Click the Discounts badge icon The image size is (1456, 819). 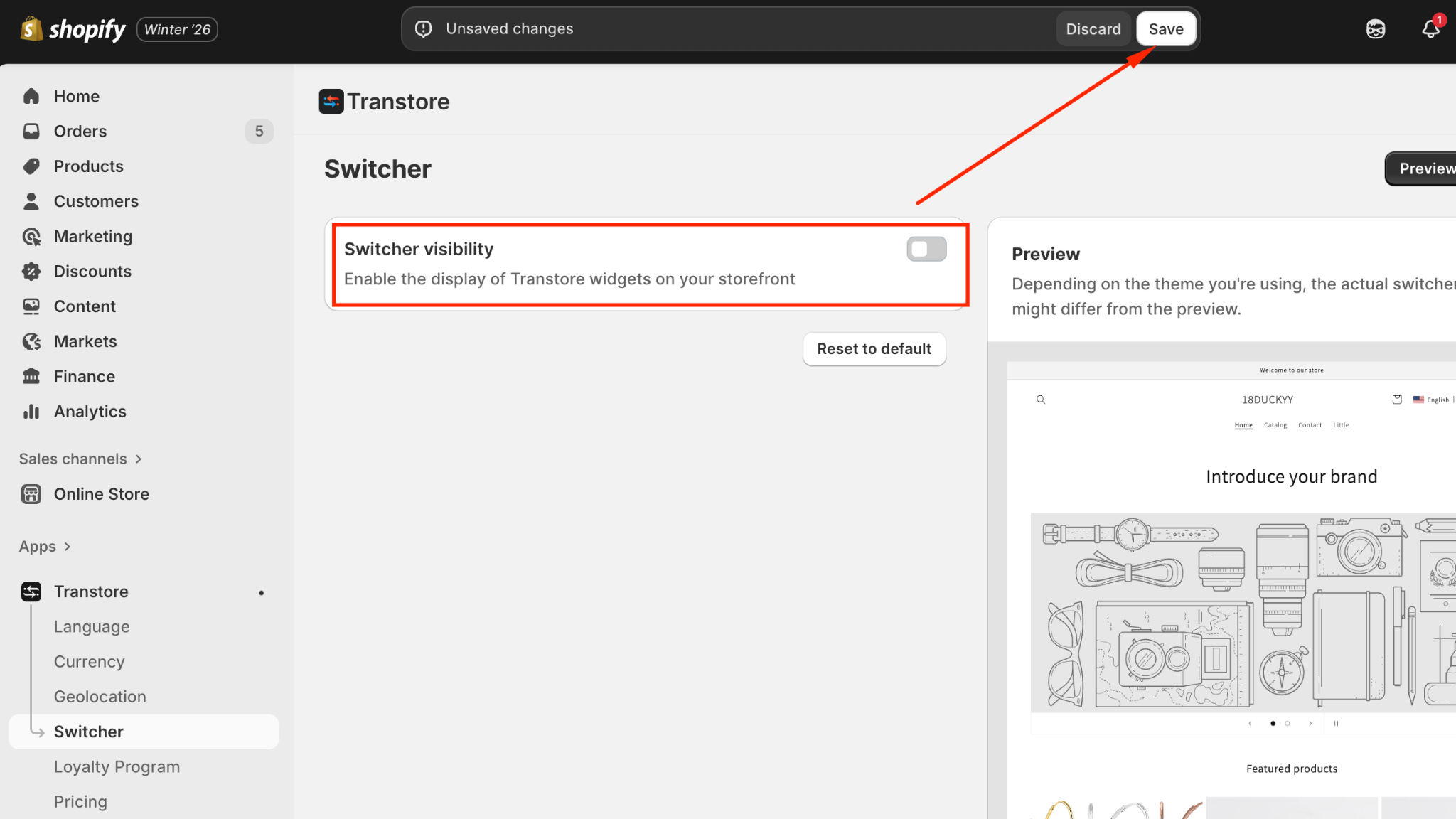(x=31, y=272)
